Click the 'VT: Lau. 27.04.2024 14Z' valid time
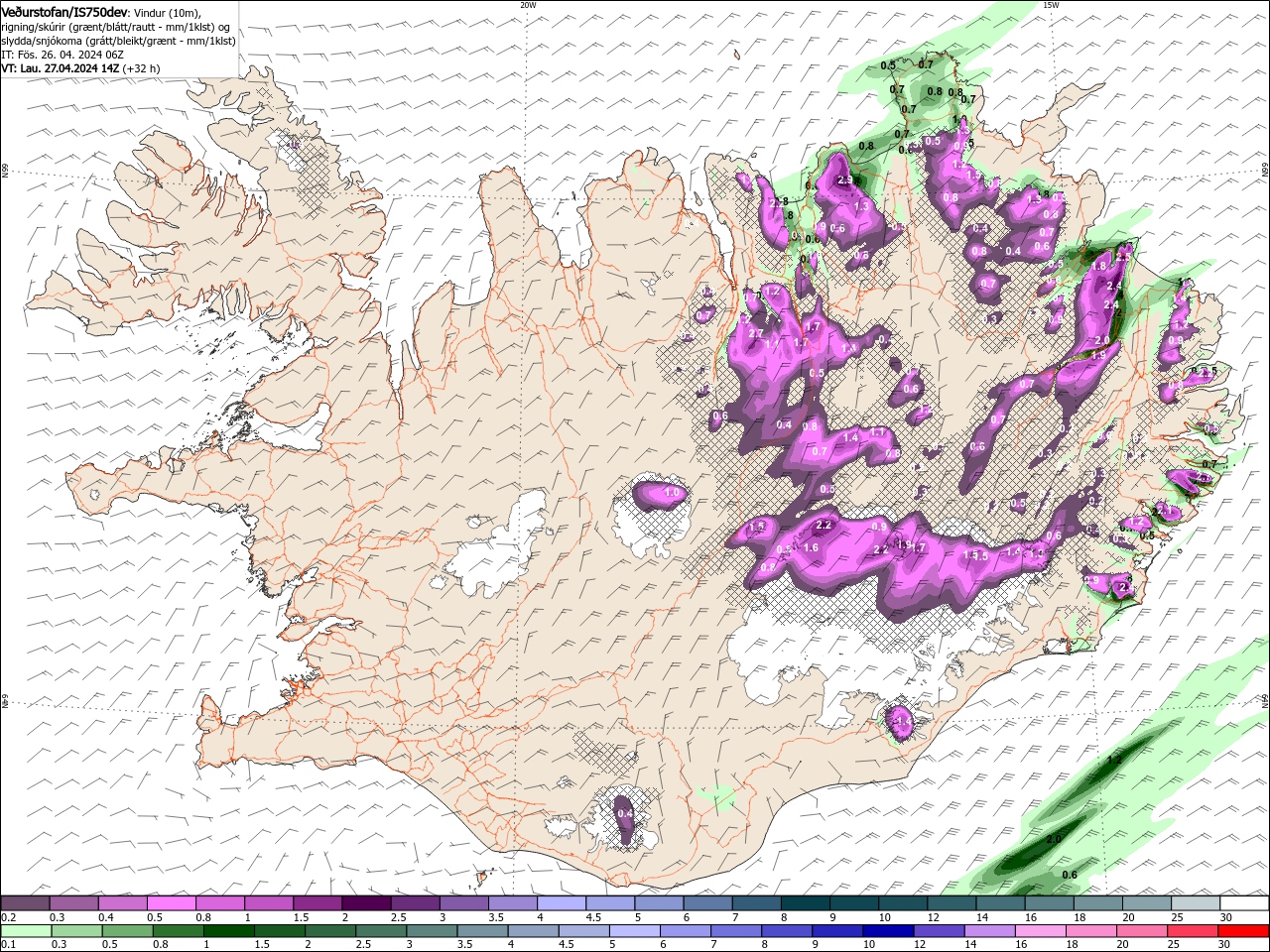Screen dimensions: 1270x952 [x=60, y=68]
